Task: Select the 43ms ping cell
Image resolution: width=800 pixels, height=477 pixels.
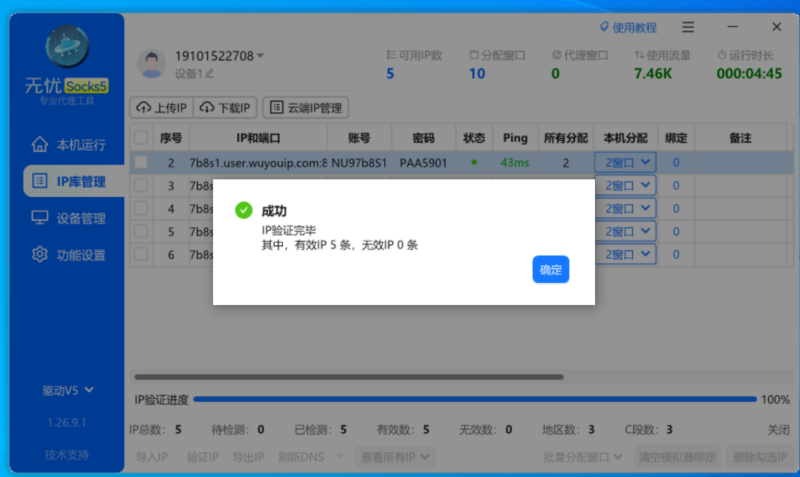Action: pos(515,163)
